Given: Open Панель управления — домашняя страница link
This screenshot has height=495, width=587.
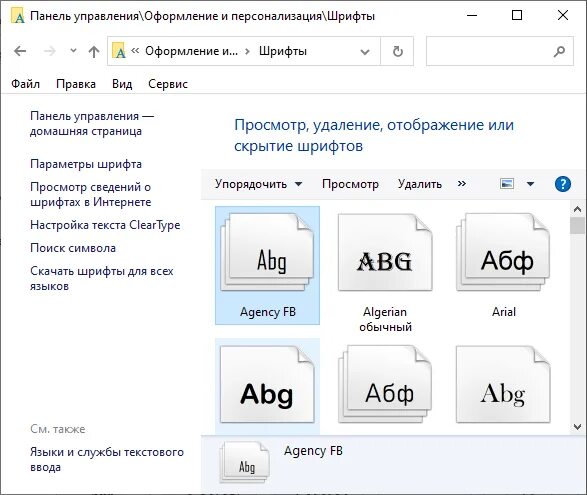Looking at the screenshot, I should (x=92, y=124).
